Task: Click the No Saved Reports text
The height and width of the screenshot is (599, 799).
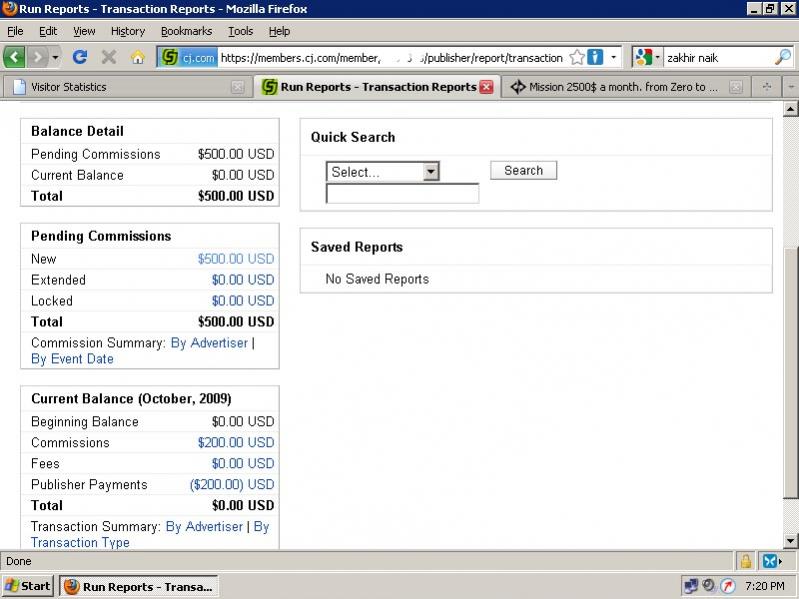Action: pos(377,279)
